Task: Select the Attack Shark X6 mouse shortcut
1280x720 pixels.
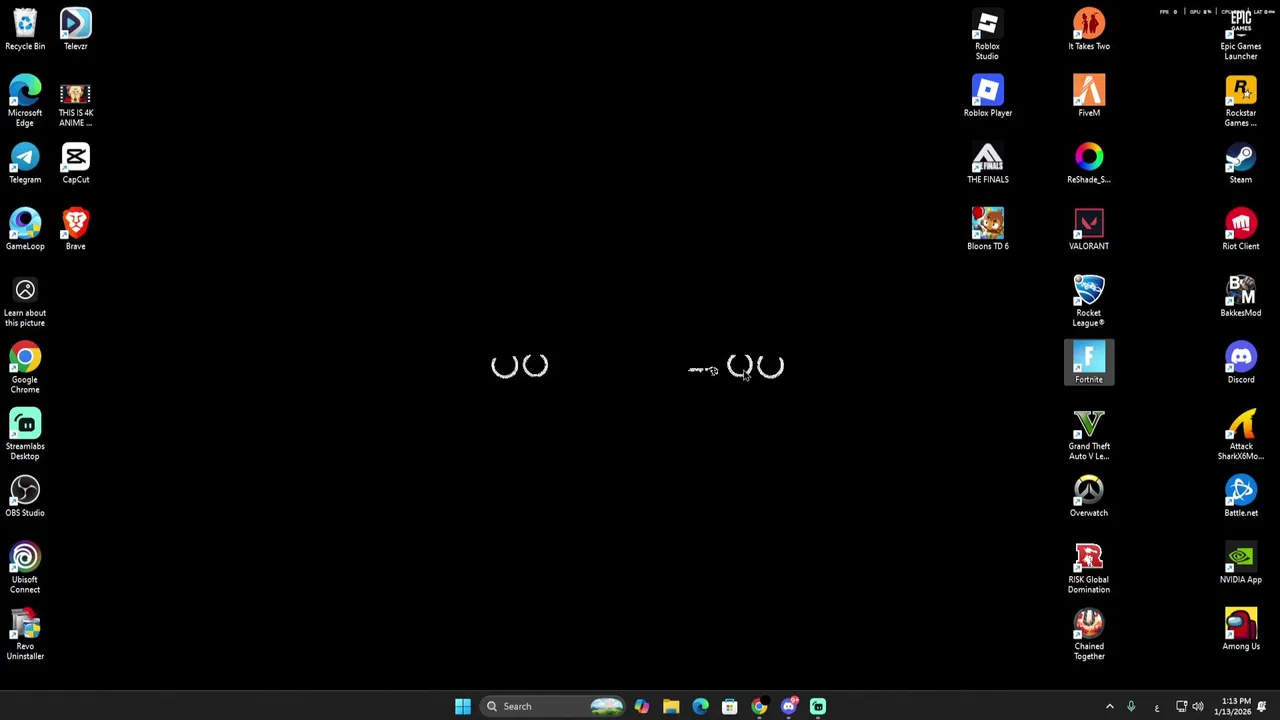Action: click(x=1240, y=435)
